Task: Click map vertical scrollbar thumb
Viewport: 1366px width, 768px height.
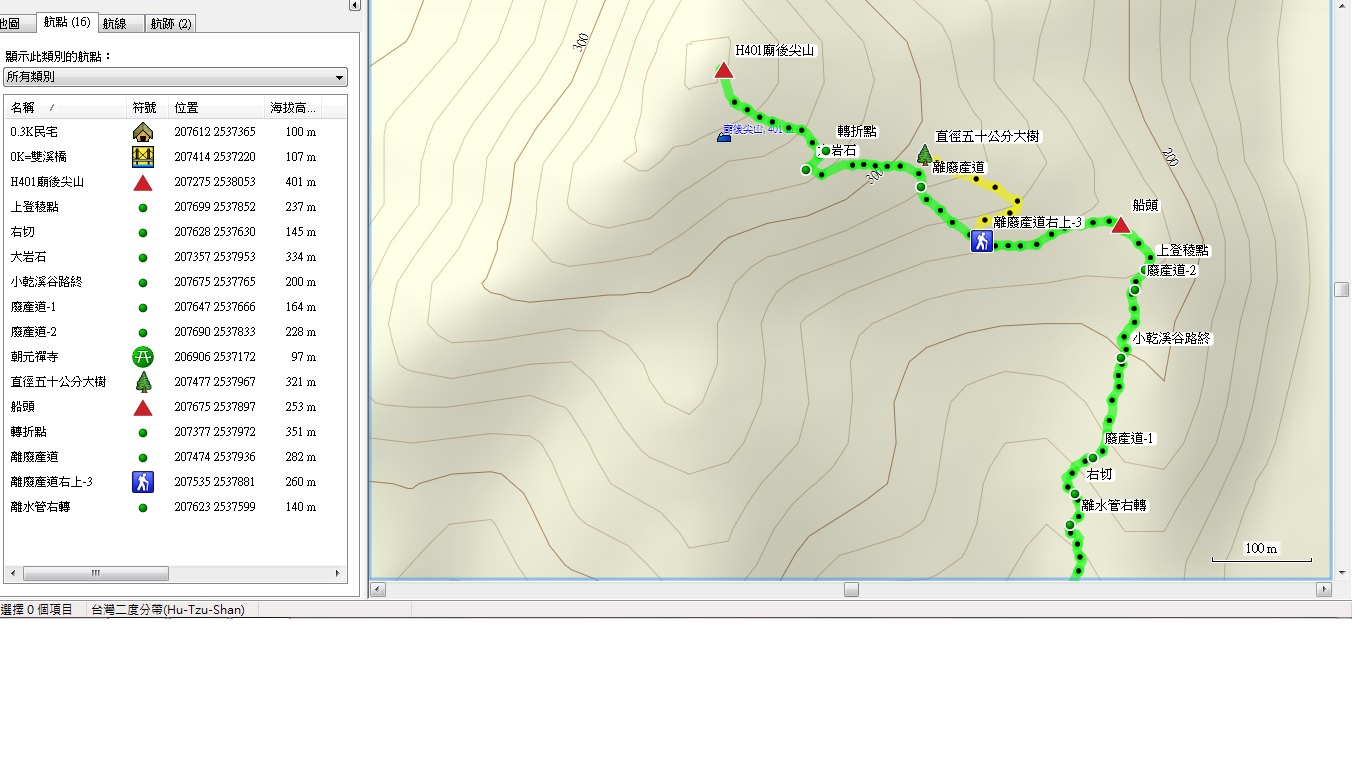Action: [1341, 289]
